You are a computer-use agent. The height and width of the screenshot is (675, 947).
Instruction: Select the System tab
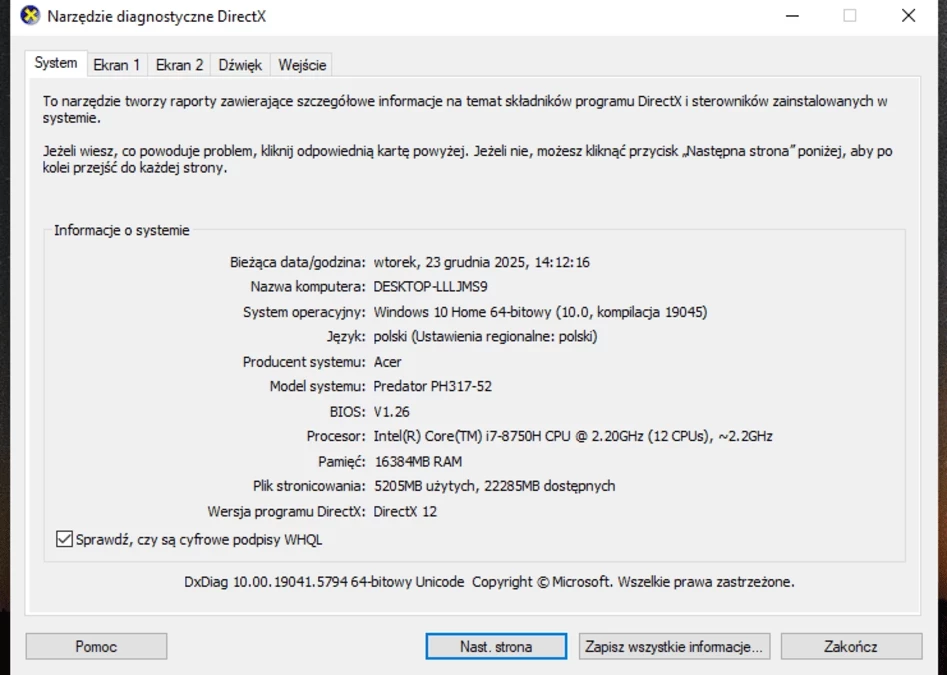tap(55, 63)
